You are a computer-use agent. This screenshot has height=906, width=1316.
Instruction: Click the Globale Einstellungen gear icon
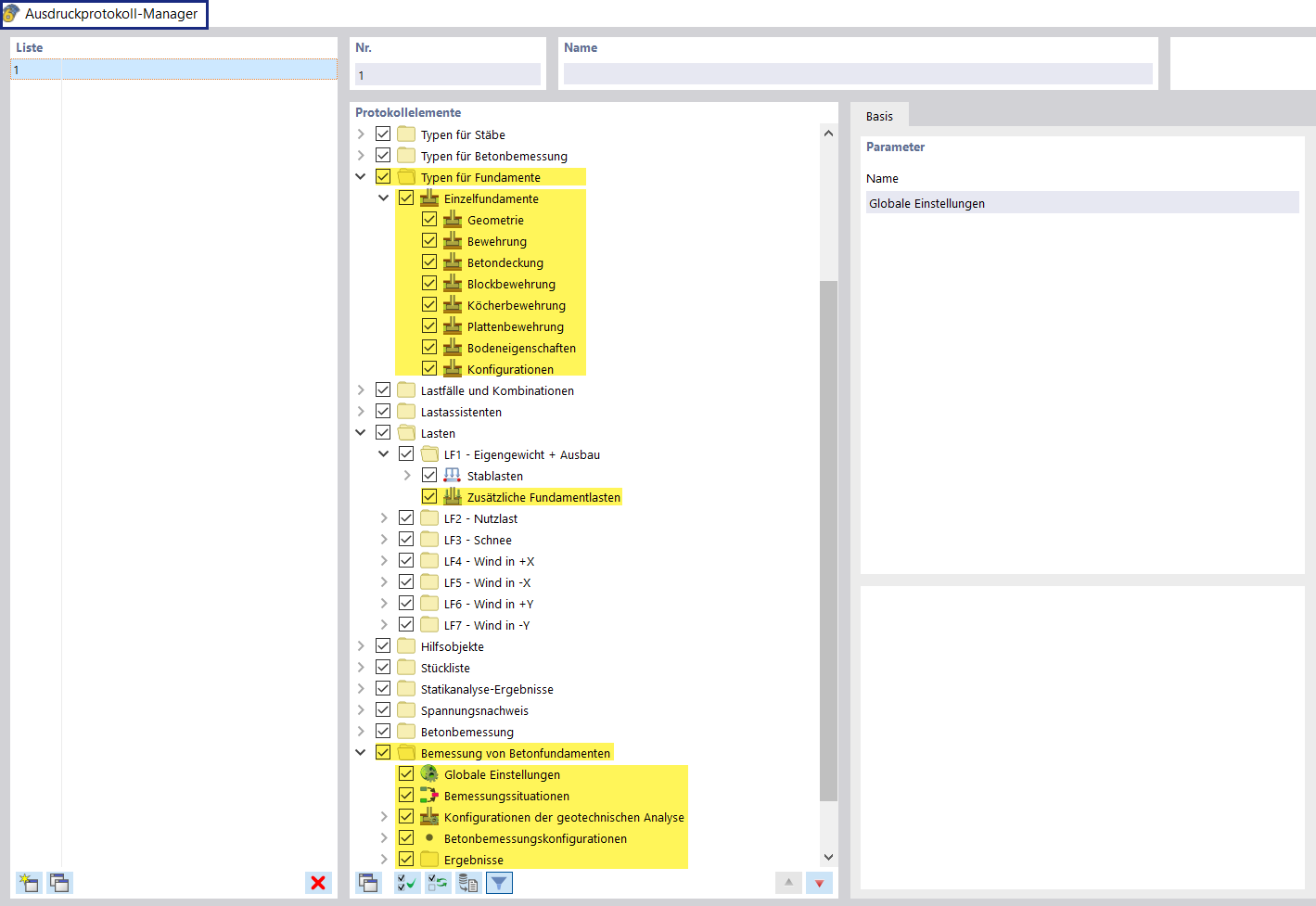[429, 773]
